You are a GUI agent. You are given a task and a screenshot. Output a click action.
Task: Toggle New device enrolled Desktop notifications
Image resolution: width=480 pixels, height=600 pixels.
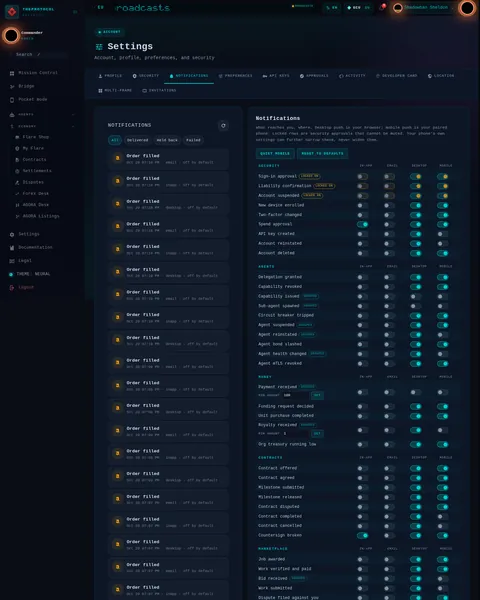[416, 205]
